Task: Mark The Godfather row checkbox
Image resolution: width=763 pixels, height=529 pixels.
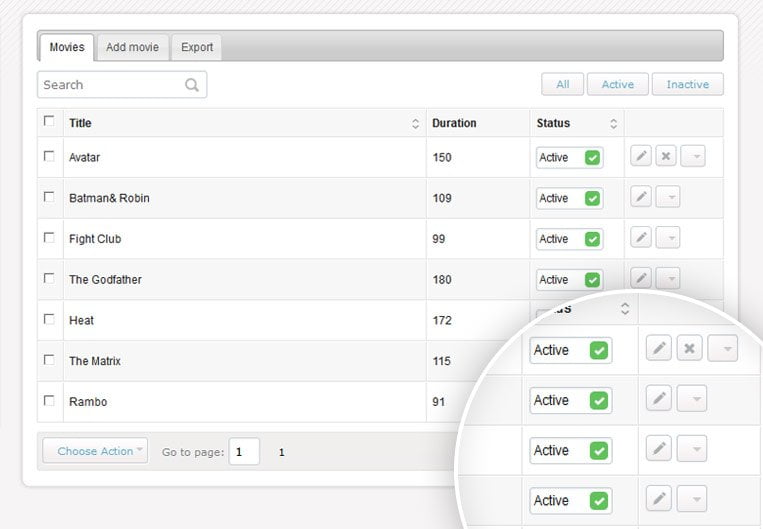Action: click(49, 278)
